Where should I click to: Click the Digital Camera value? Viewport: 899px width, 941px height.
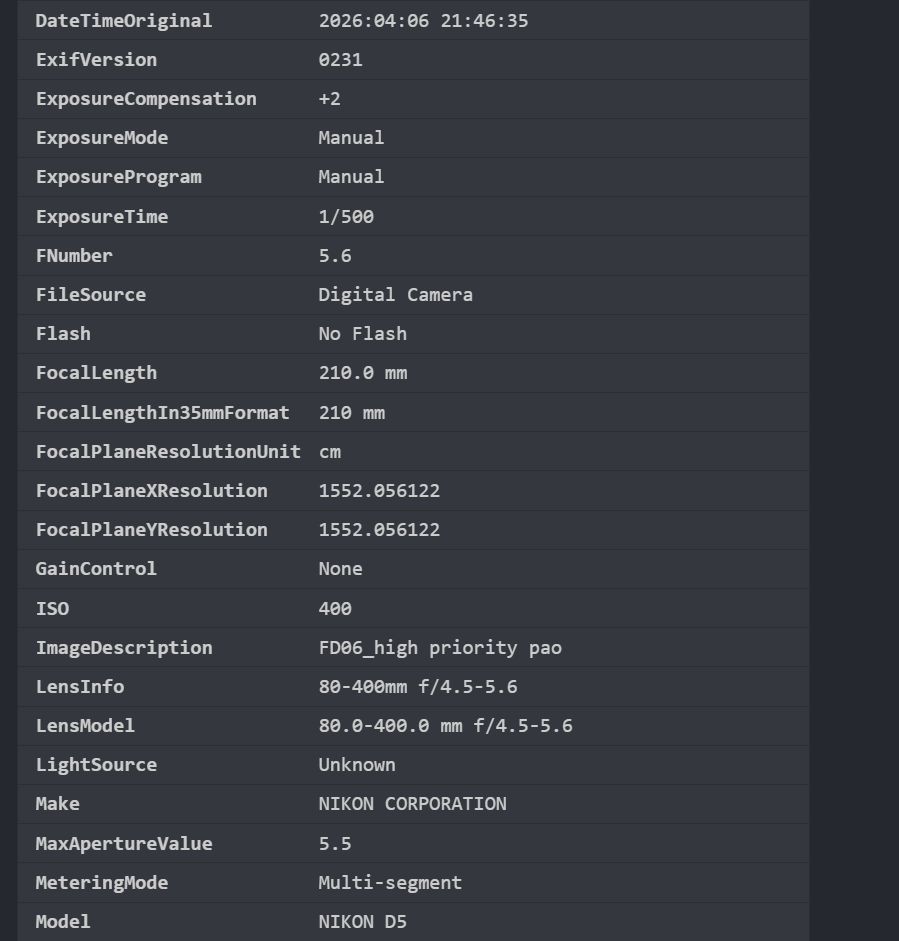395,295
